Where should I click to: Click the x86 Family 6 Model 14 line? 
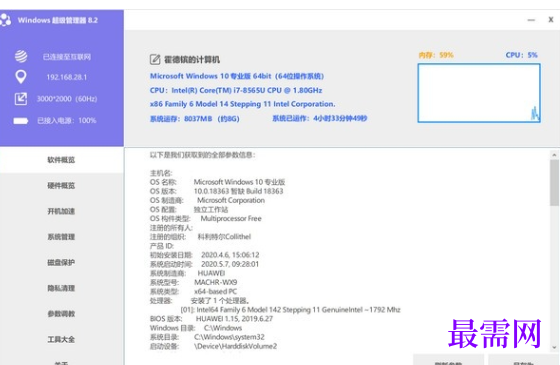(x=242, y=104)
